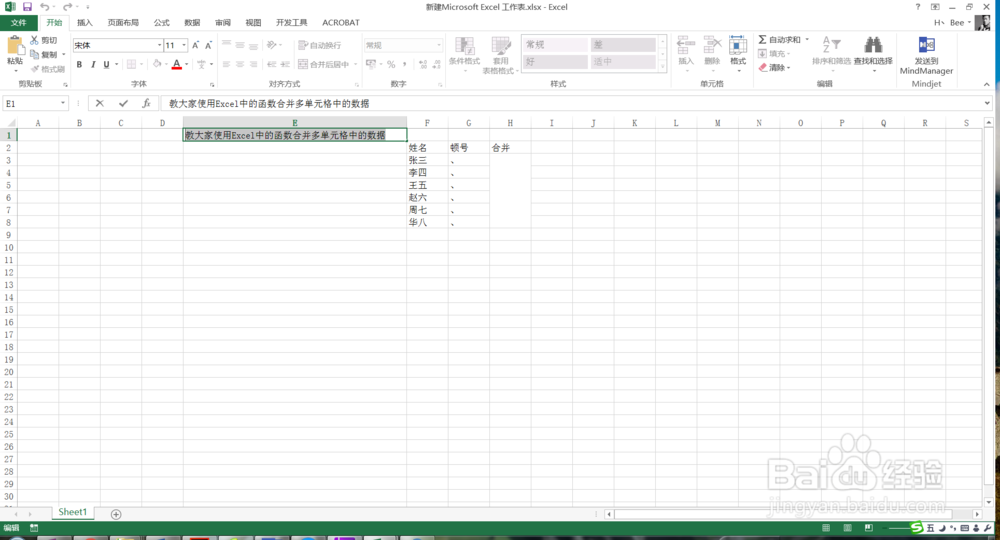The height and width of the screenshot is (540, 1000).
Task: Apply percent style format
Action: click(x=391, y=64)
